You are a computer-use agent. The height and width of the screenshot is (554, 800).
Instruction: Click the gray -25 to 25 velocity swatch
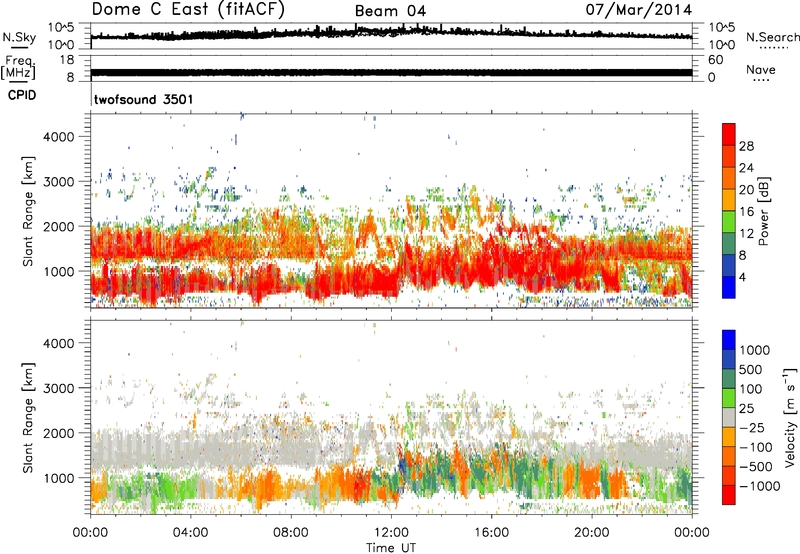(729, 417)
